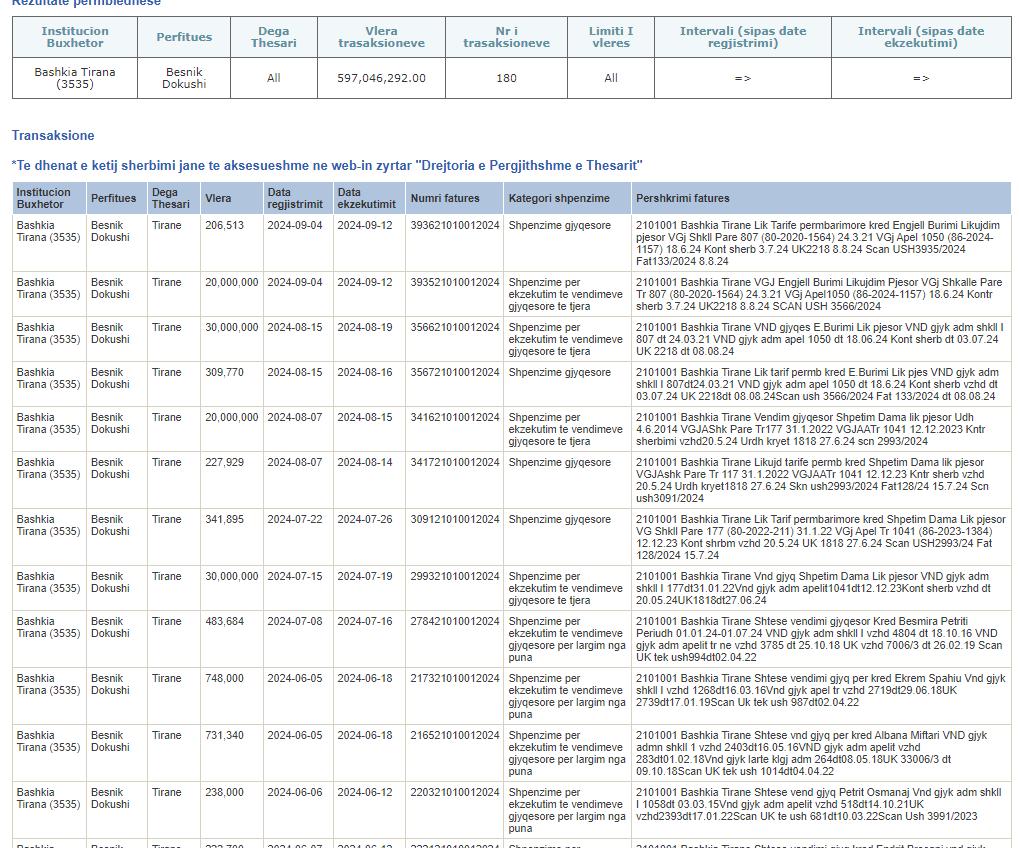Select the total value 597,046,292.00 cell

[x=381, y=78]
